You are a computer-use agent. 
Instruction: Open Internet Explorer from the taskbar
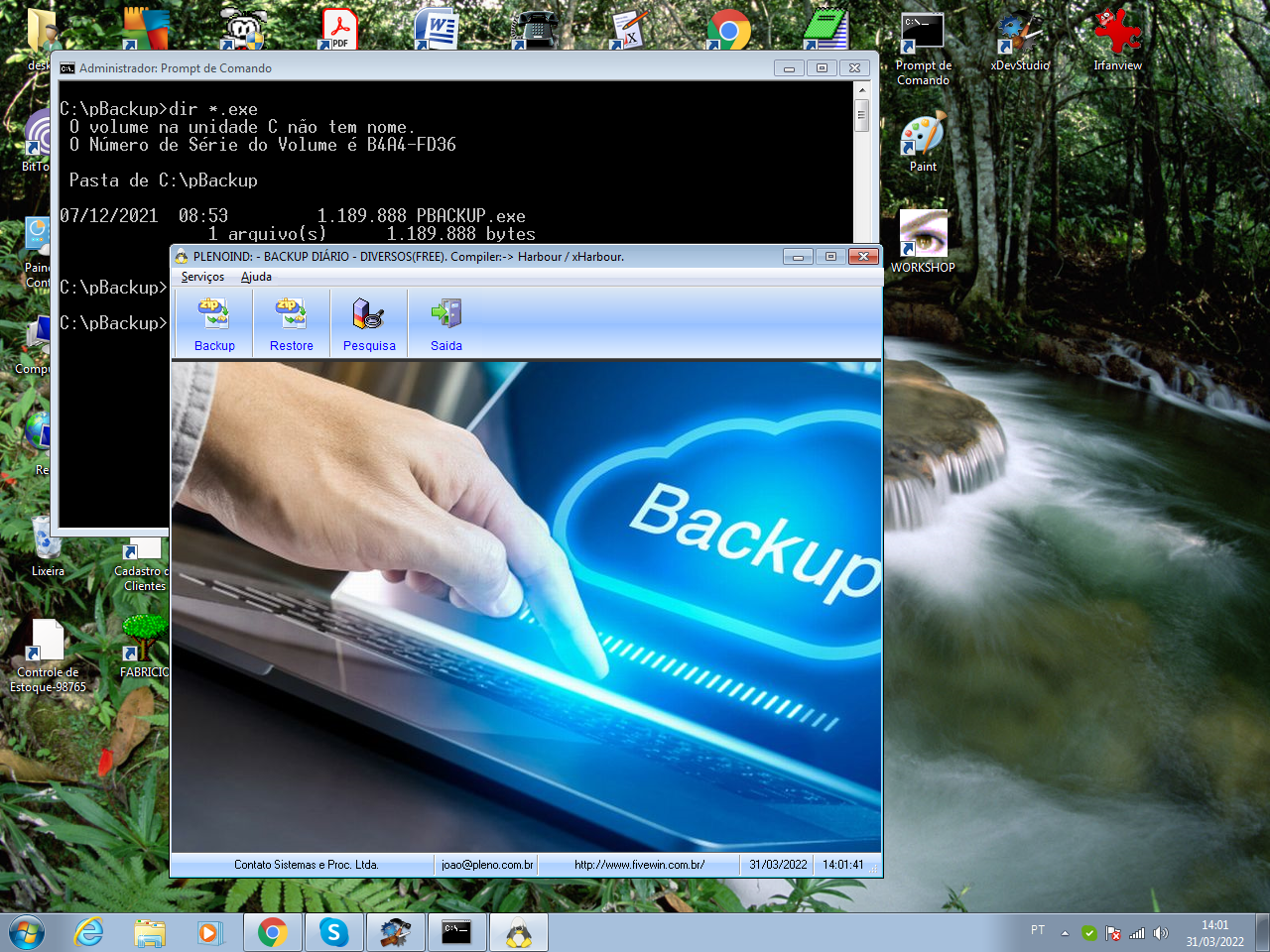click(x=89, y=932)
